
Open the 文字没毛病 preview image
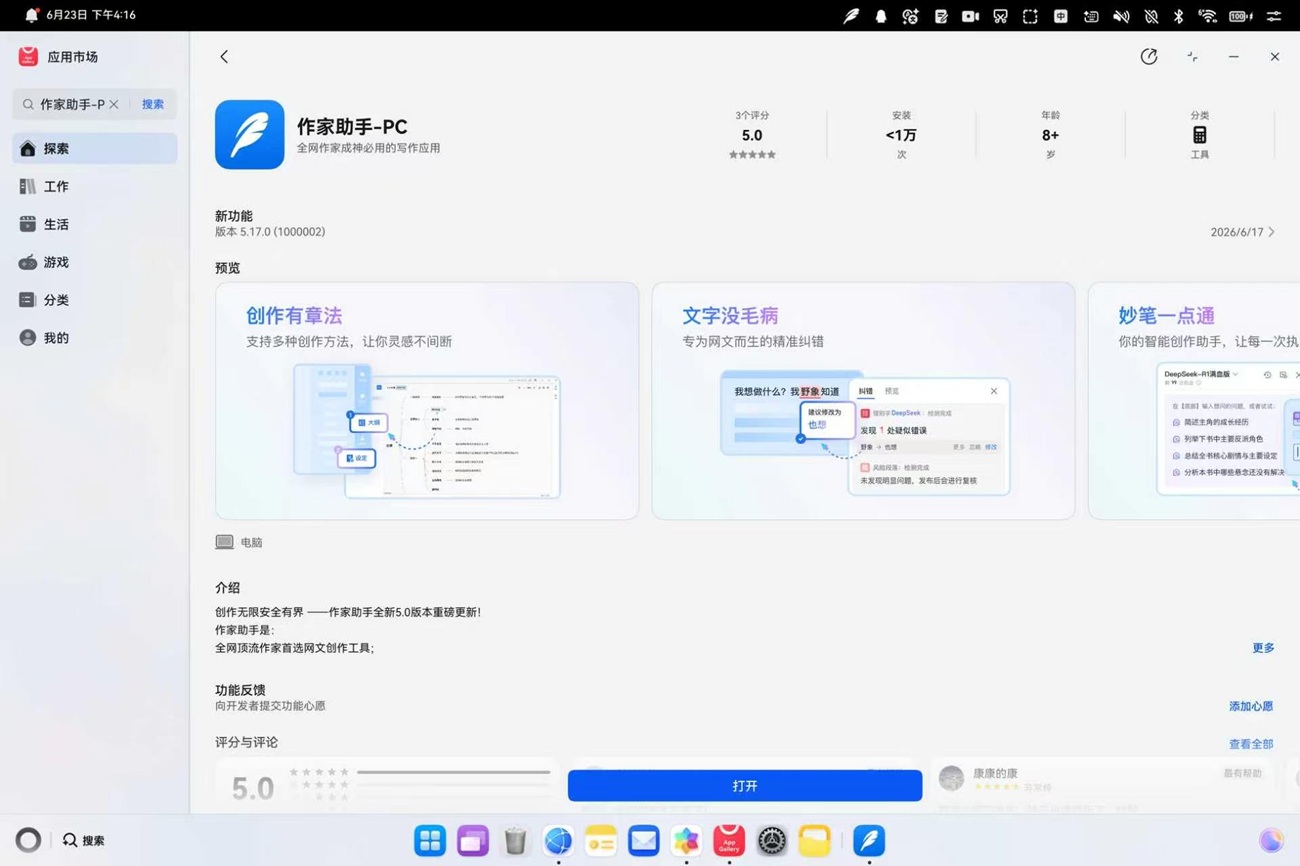coord(863,401)
